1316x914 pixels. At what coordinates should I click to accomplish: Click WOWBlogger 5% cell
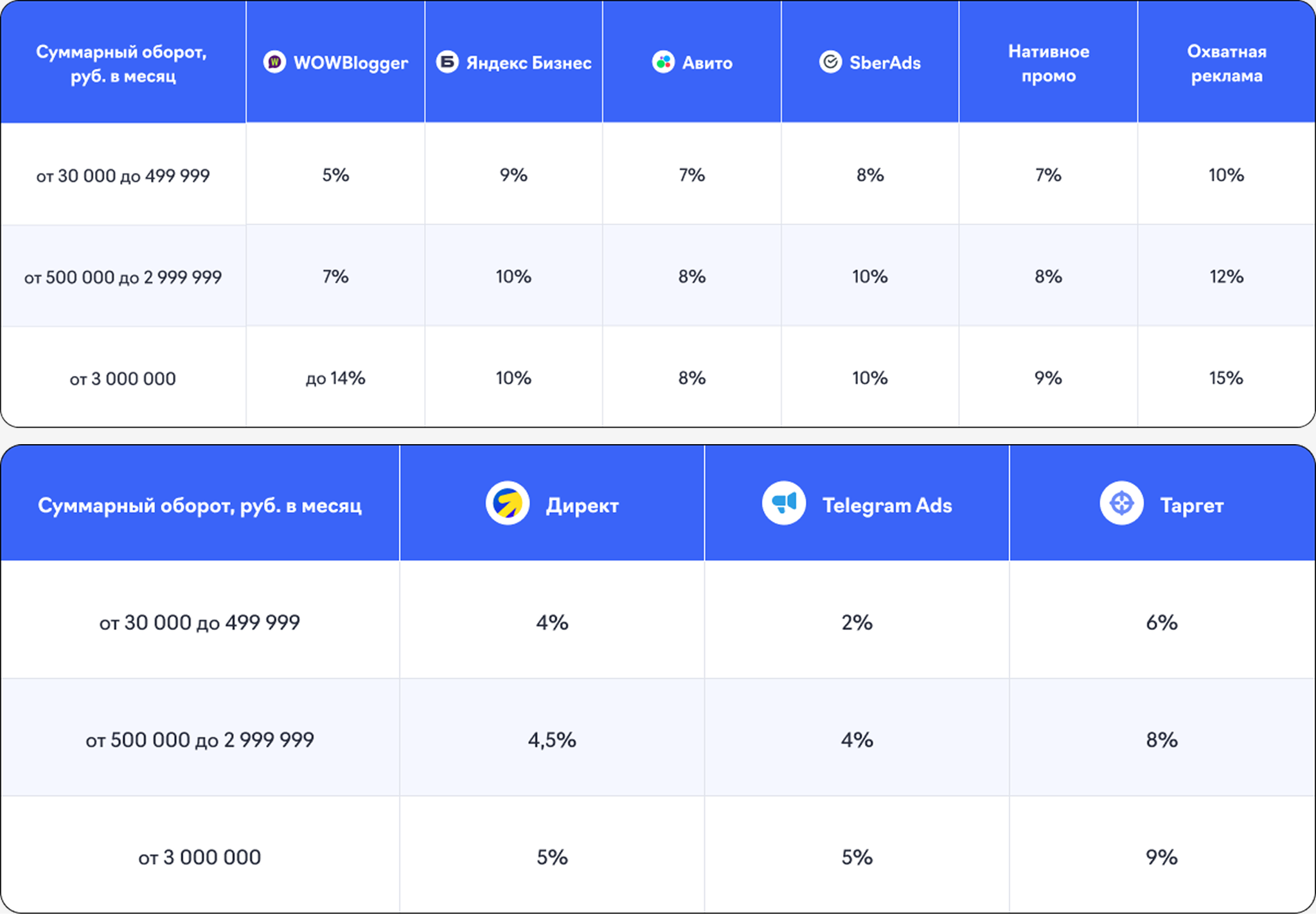335,175
